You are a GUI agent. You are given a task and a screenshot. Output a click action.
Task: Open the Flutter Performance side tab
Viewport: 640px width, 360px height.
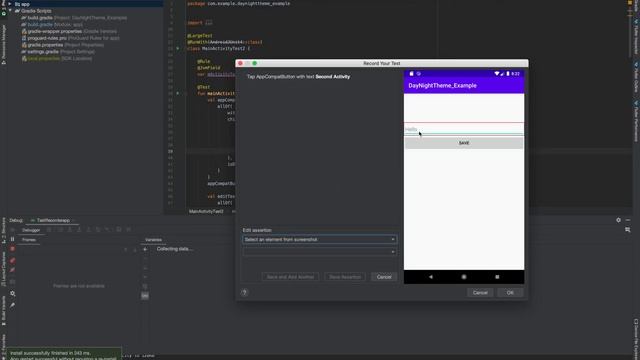[636, 121]
